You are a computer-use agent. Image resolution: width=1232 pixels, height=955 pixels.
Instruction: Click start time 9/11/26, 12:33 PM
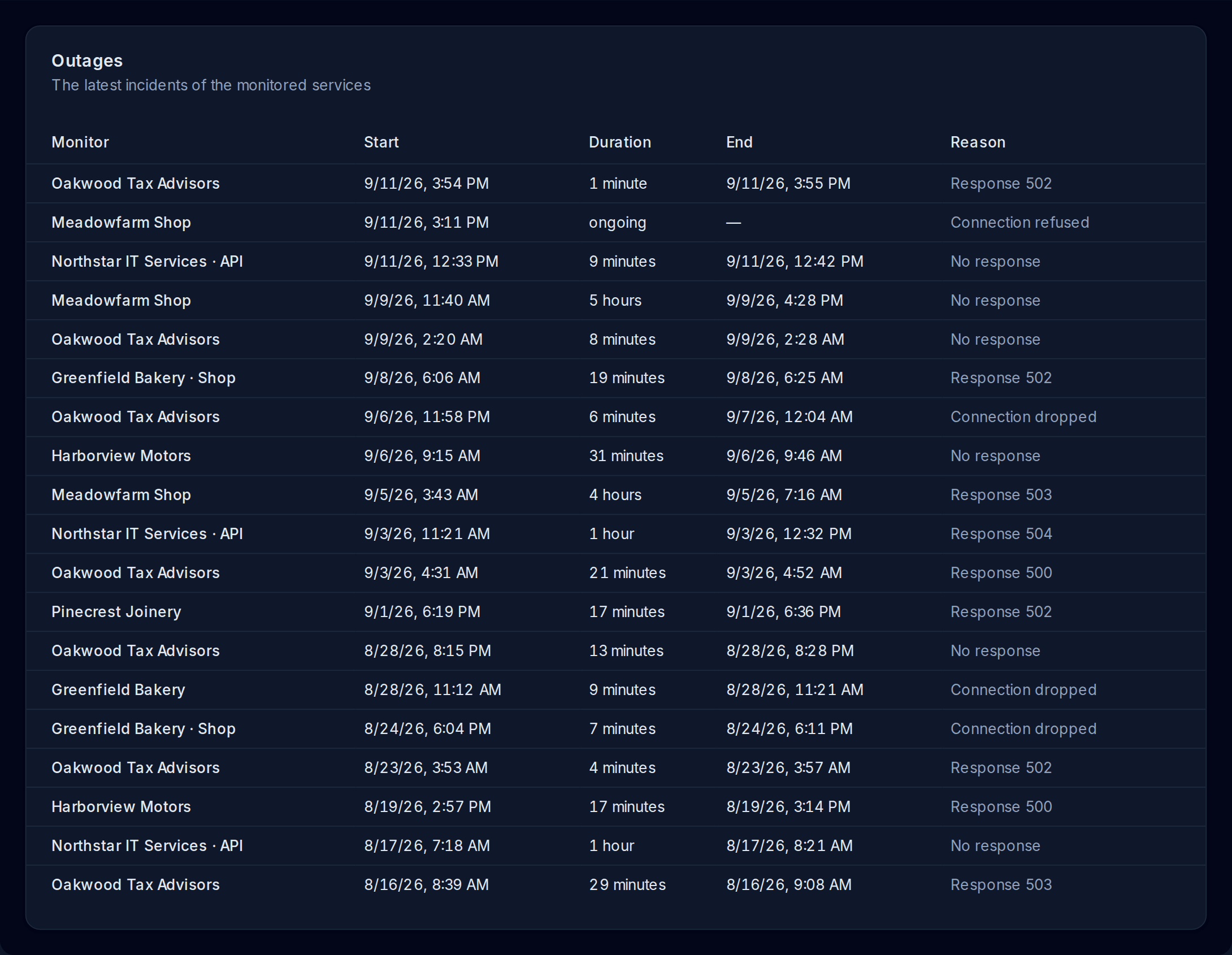click(431, 262)
